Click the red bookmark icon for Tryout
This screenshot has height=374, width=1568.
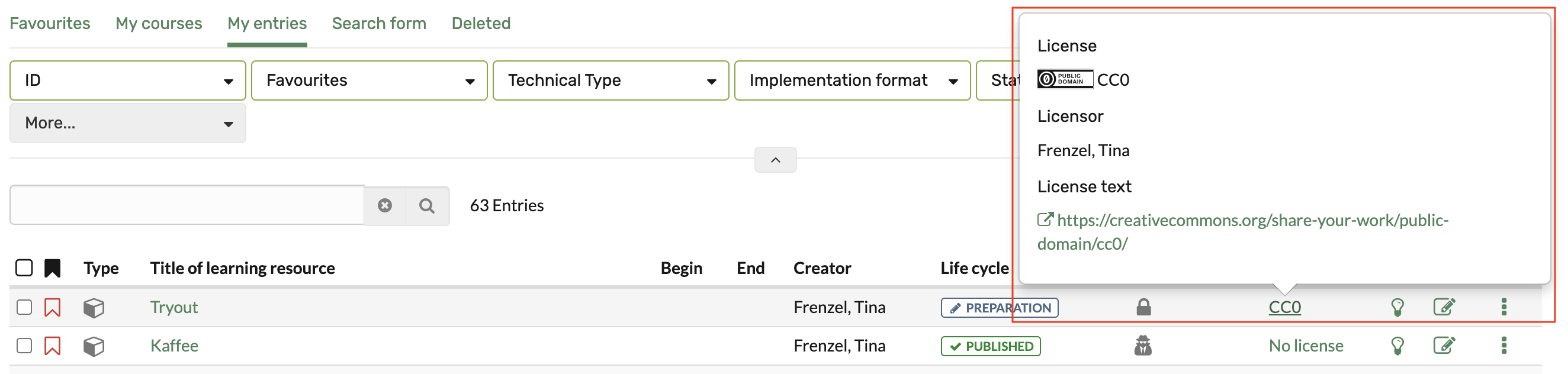coord(52,307)
